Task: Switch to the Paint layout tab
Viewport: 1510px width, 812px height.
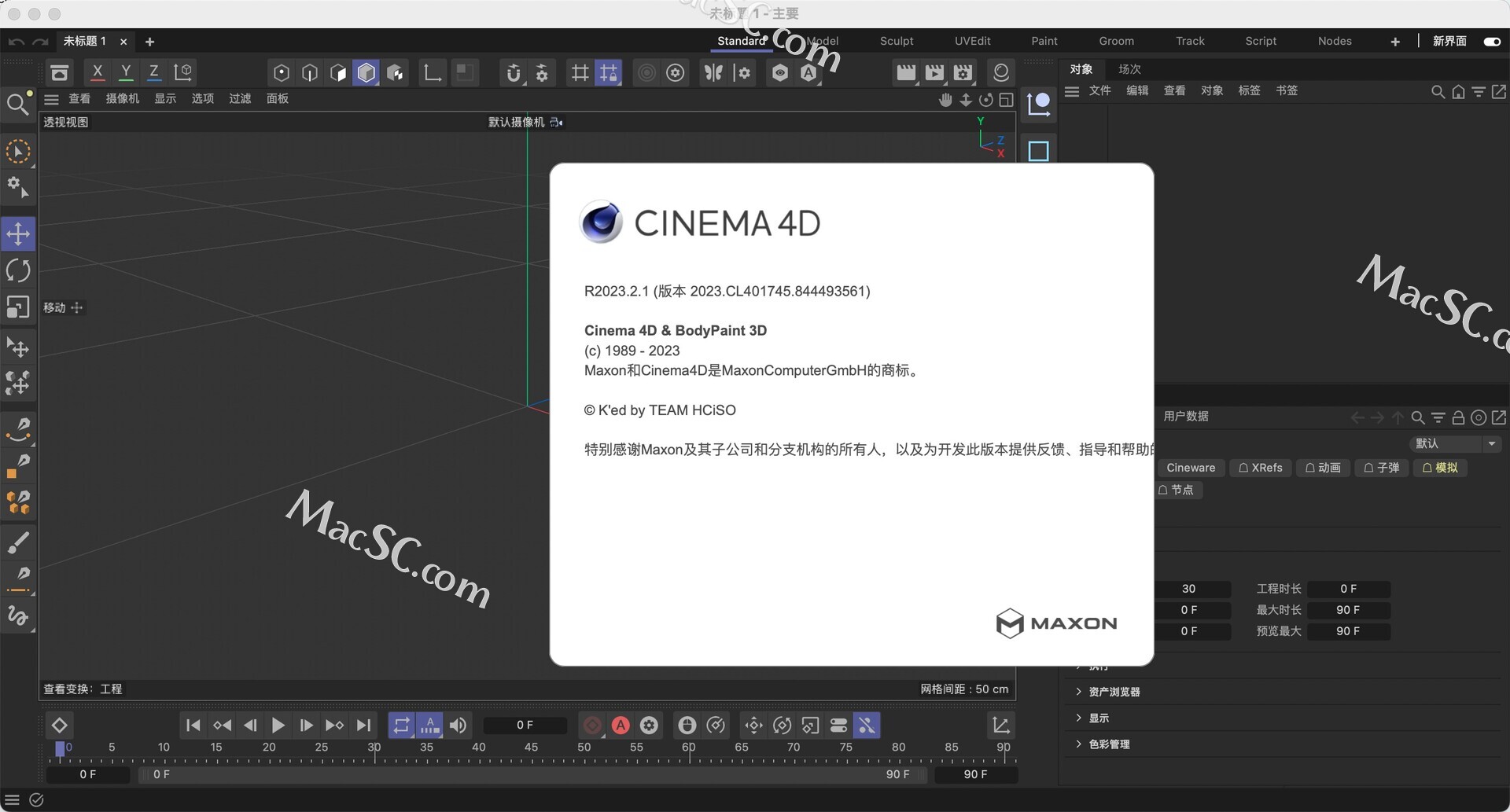Action: [x=1044, y=41]
